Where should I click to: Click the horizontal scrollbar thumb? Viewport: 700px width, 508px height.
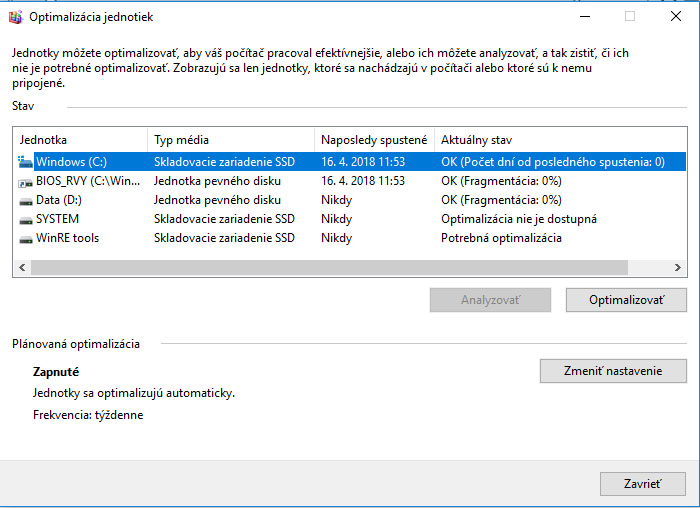pyautogui.click(x=329, y=268)
